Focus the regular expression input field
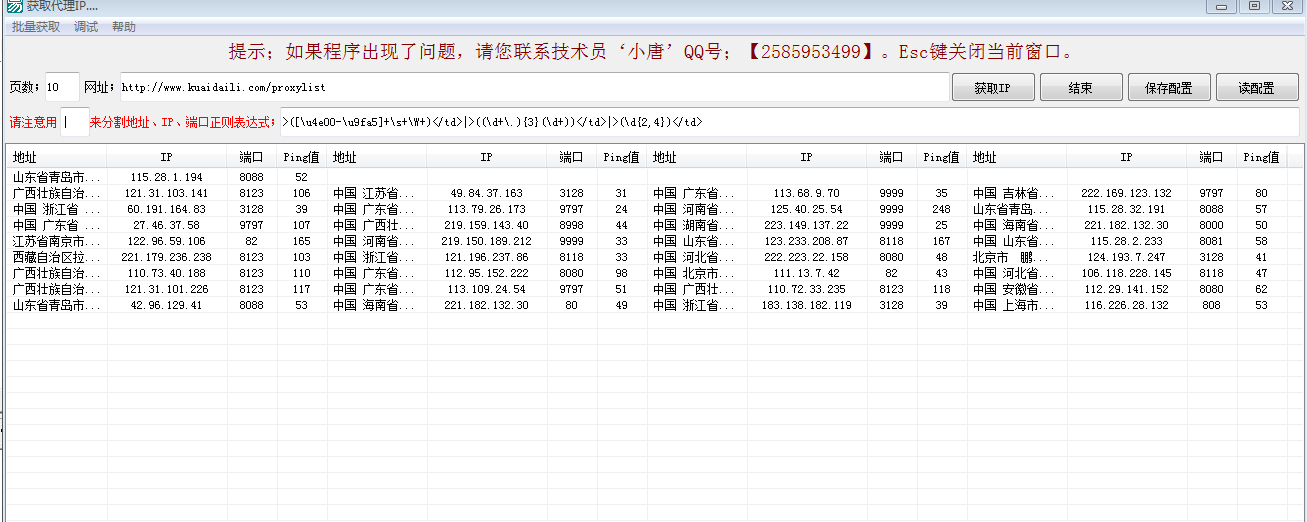Screen dimensions: 1307x522 [789, 123]
